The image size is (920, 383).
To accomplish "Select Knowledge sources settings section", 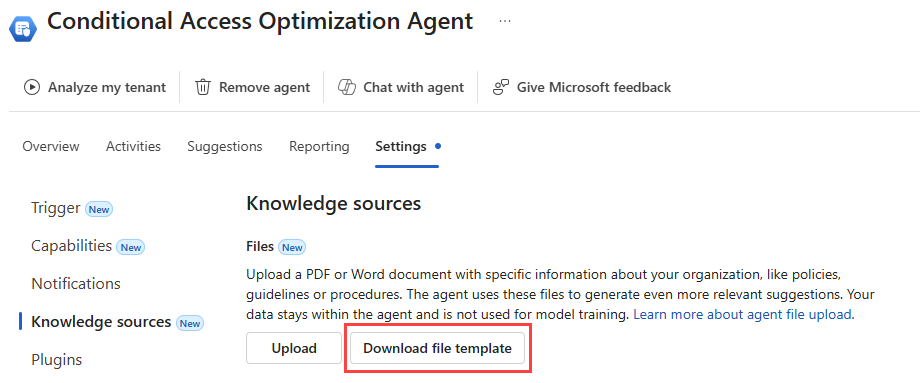I will (x=101, y=322).
